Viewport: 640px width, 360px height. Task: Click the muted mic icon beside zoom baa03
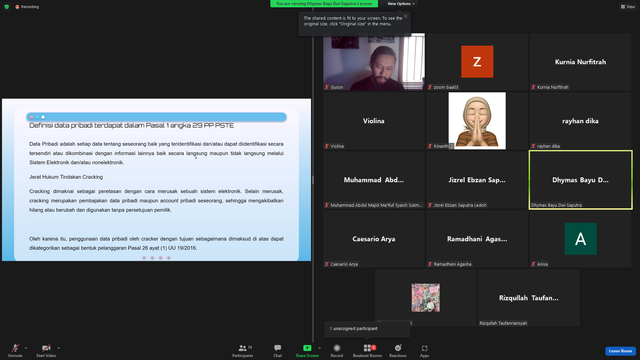click(x=430, y=87)
